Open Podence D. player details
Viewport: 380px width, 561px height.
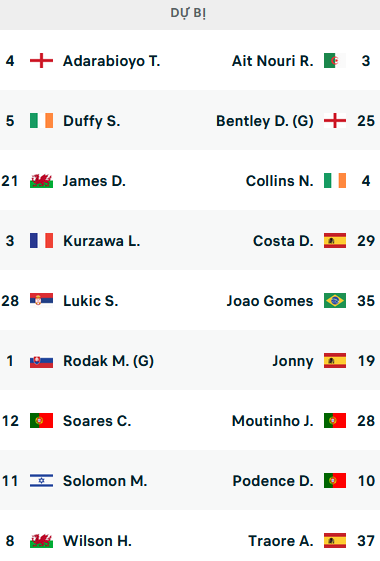273,480
